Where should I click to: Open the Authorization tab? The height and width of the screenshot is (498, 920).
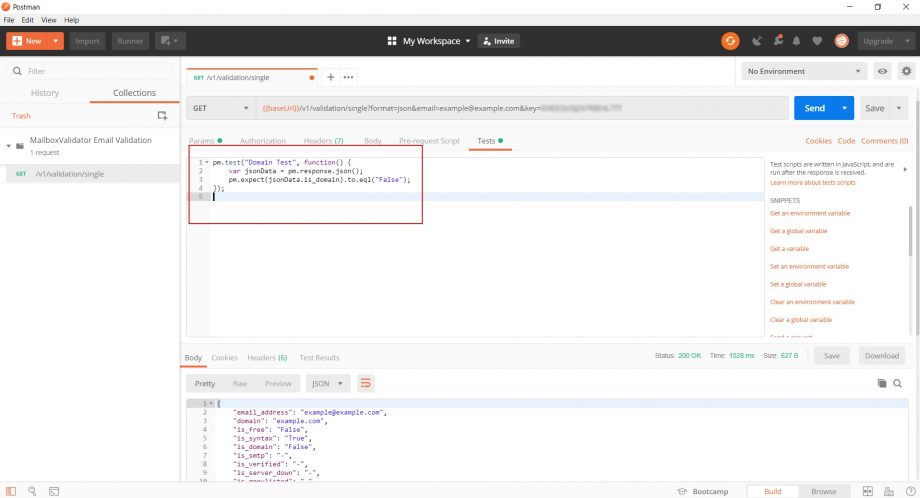pos(262,141)
